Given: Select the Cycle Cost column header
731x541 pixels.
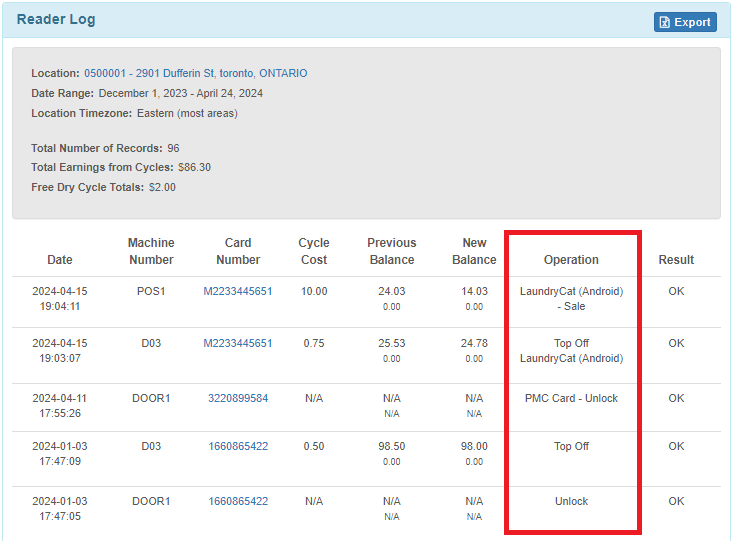Looking at the screenshot, I should 314,251.
